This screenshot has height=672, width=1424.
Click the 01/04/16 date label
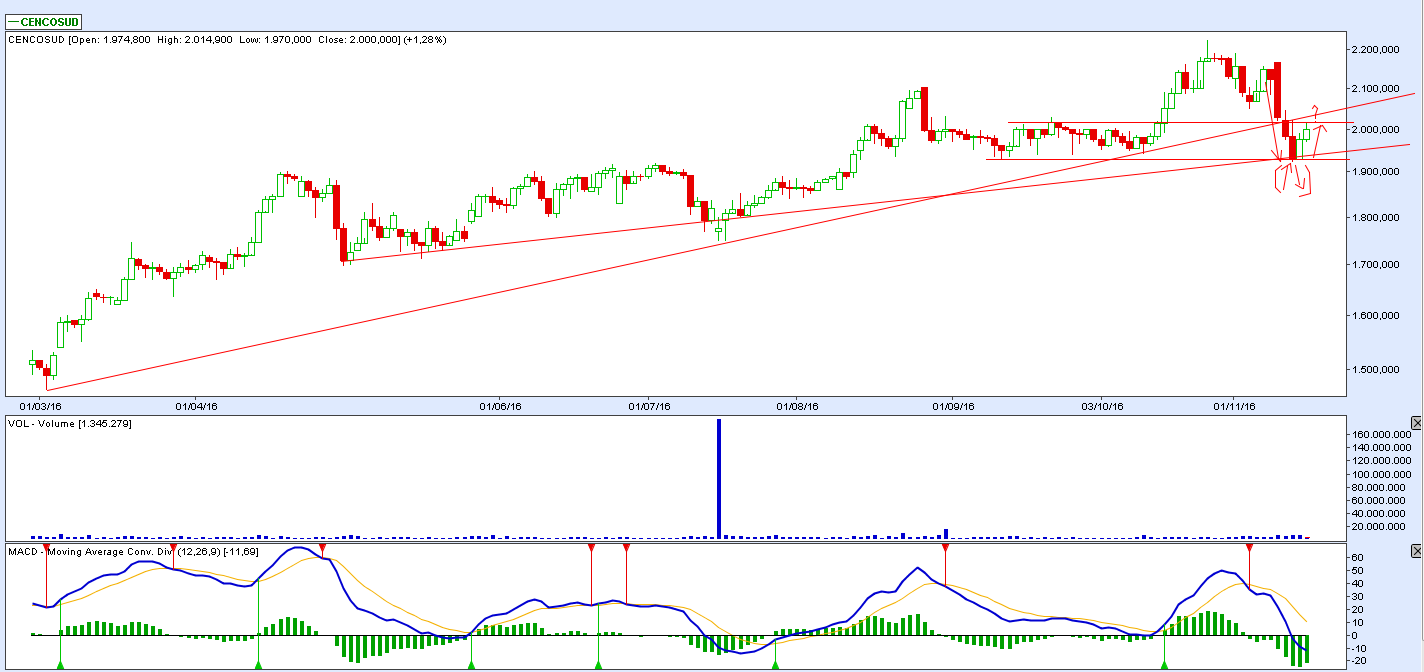(x=196, y=406)
